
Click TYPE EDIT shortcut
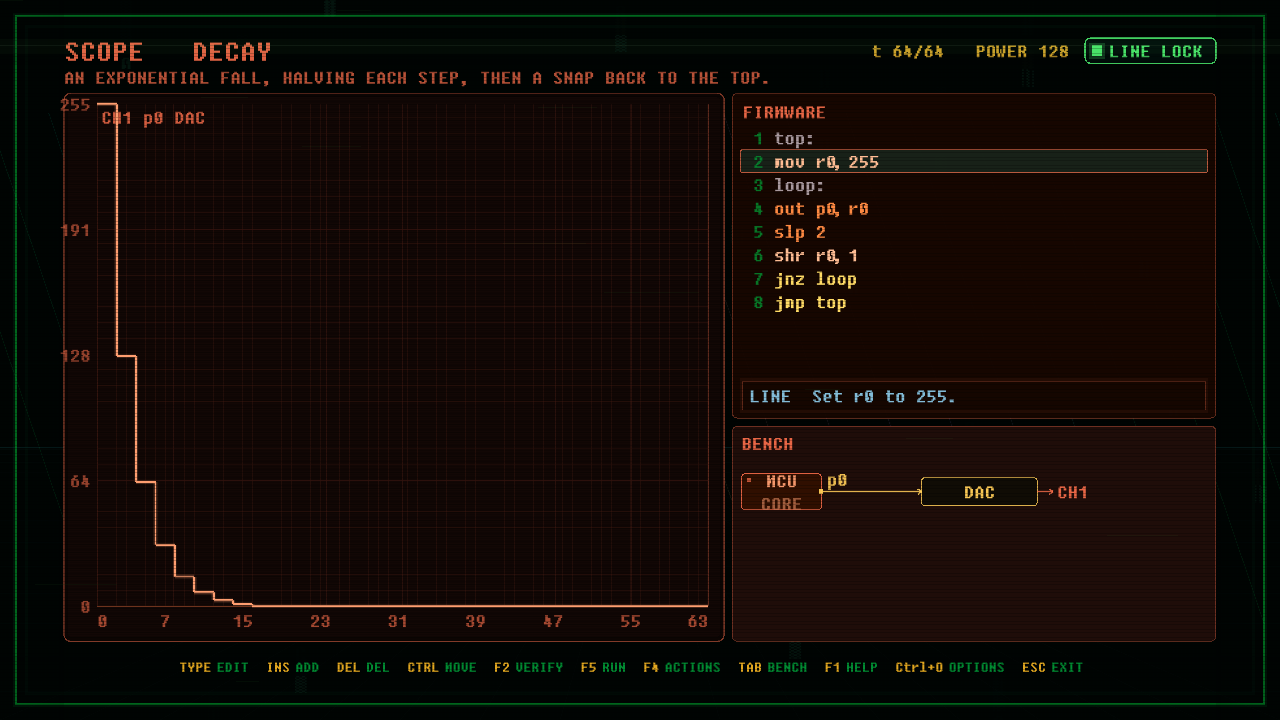(214, 667)
